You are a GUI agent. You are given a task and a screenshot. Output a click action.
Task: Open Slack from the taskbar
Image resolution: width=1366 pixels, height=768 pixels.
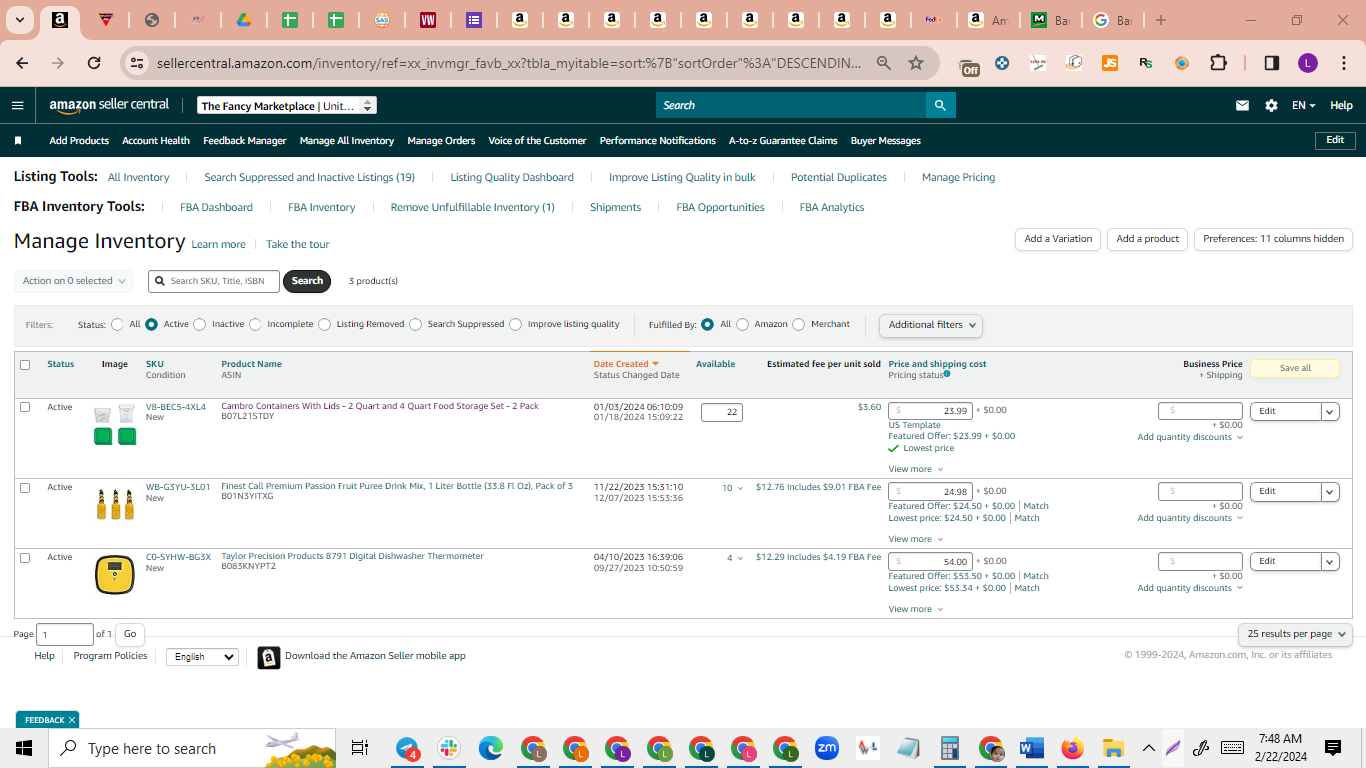pyautogui.click(x=449, y=748)
